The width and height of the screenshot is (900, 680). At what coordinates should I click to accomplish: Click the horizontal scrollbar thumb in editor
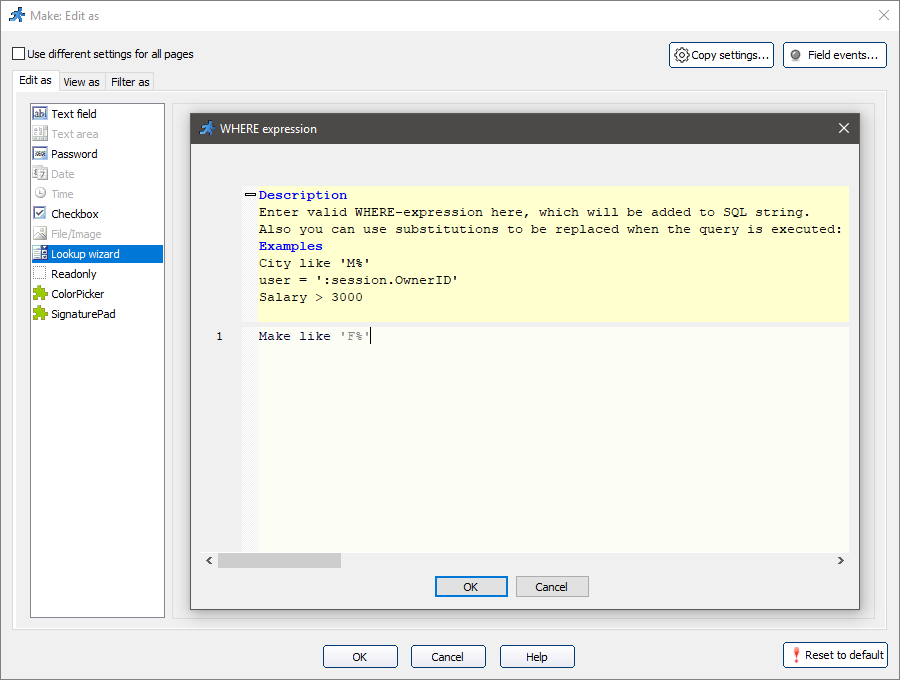click(279, 561)
